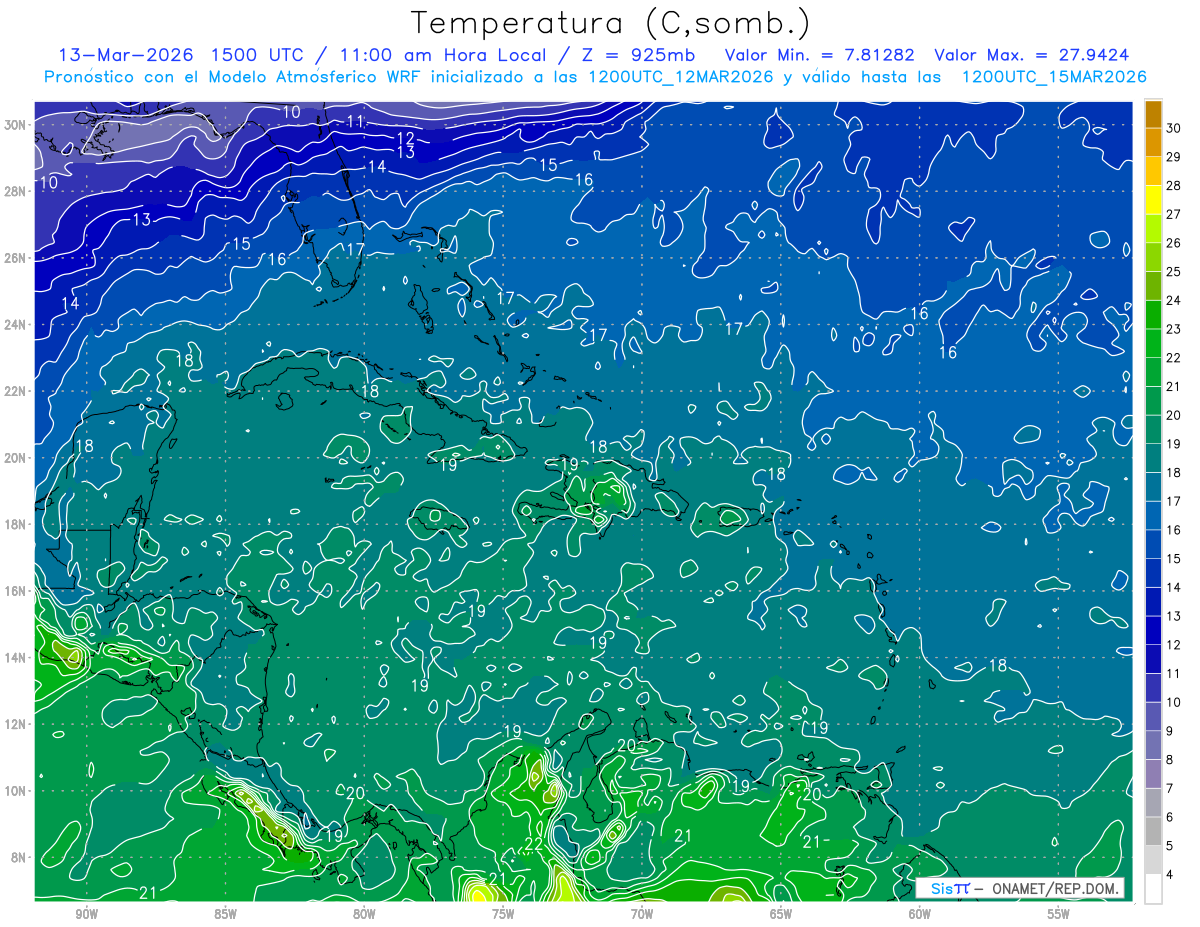Click legend value "4" on color bar
Image resolution: width=1200 pixels, height=927 pixels.
(x=1170, y=874)
